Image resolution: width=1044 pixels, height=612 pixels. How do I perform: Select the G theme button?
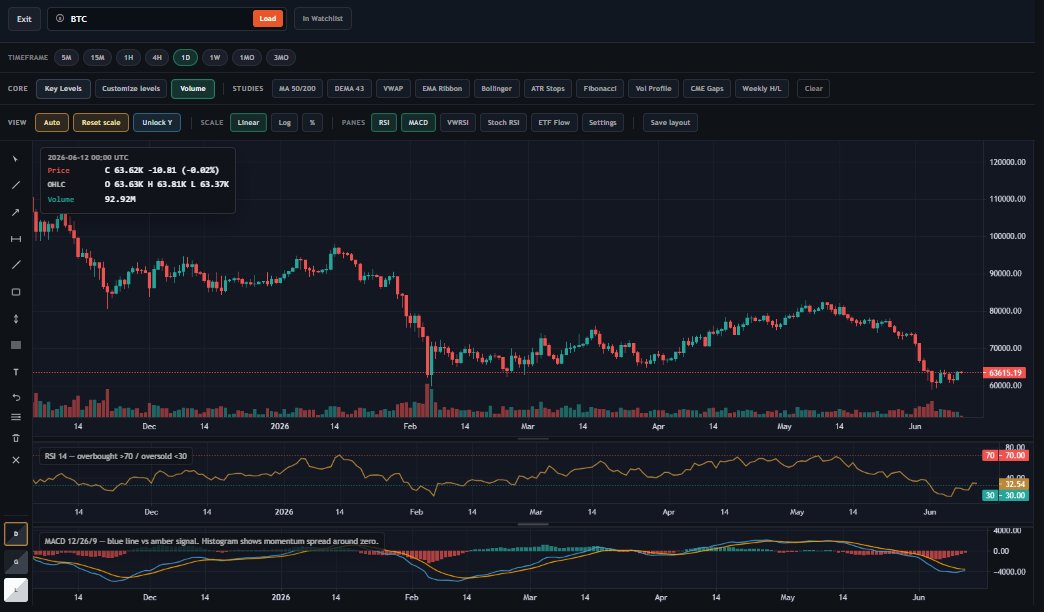click(16, 562)
